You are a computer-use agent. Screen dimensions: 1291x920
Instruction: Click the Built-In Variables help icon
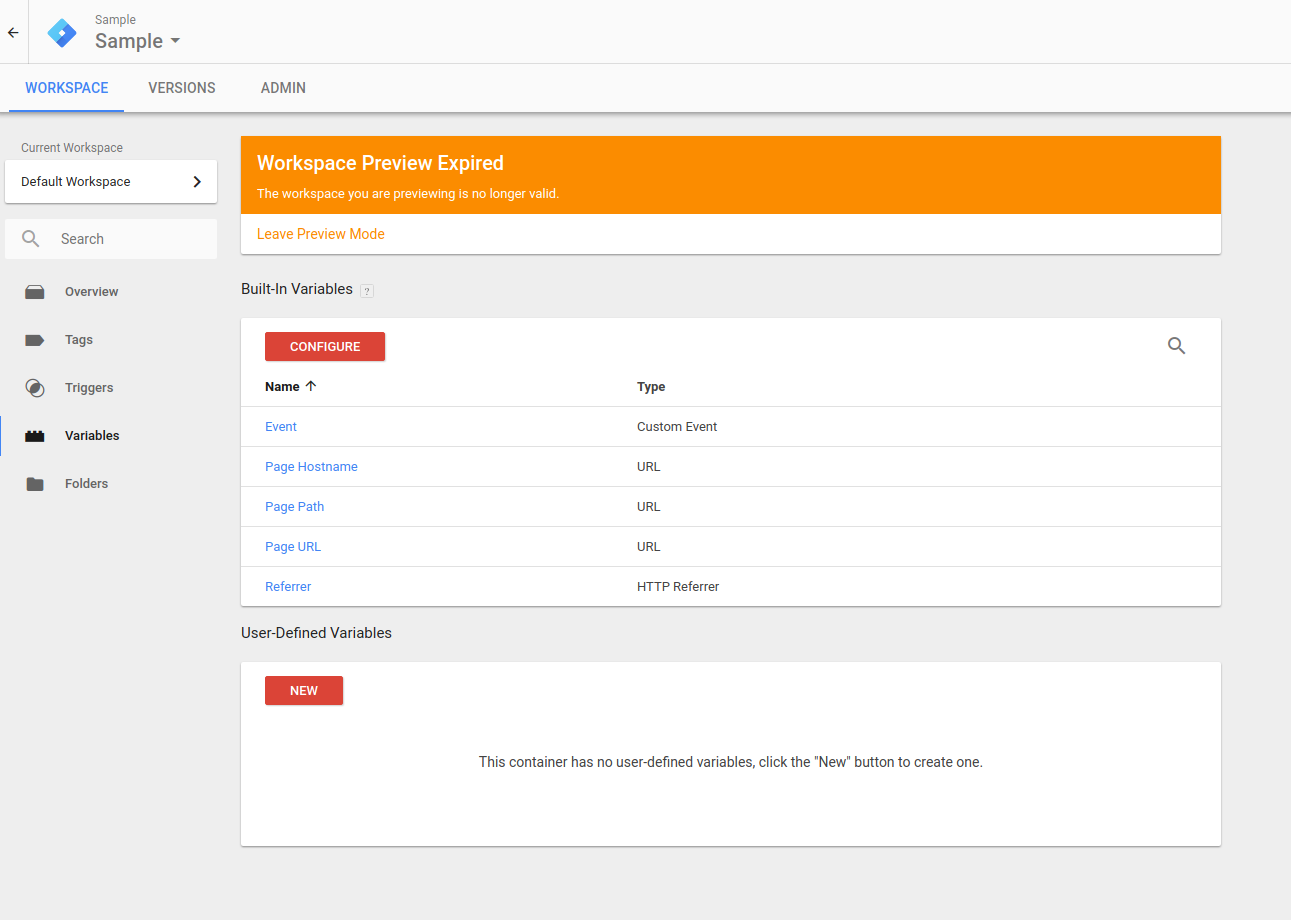point(366,291)
